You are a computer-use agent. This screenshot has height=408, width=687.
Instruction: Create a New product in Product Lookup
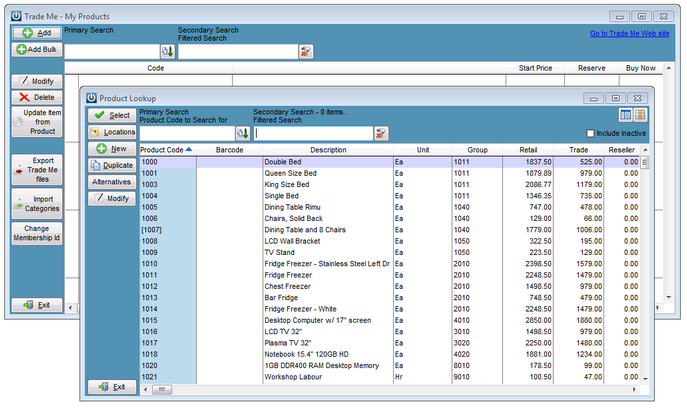tap(112, 149)
